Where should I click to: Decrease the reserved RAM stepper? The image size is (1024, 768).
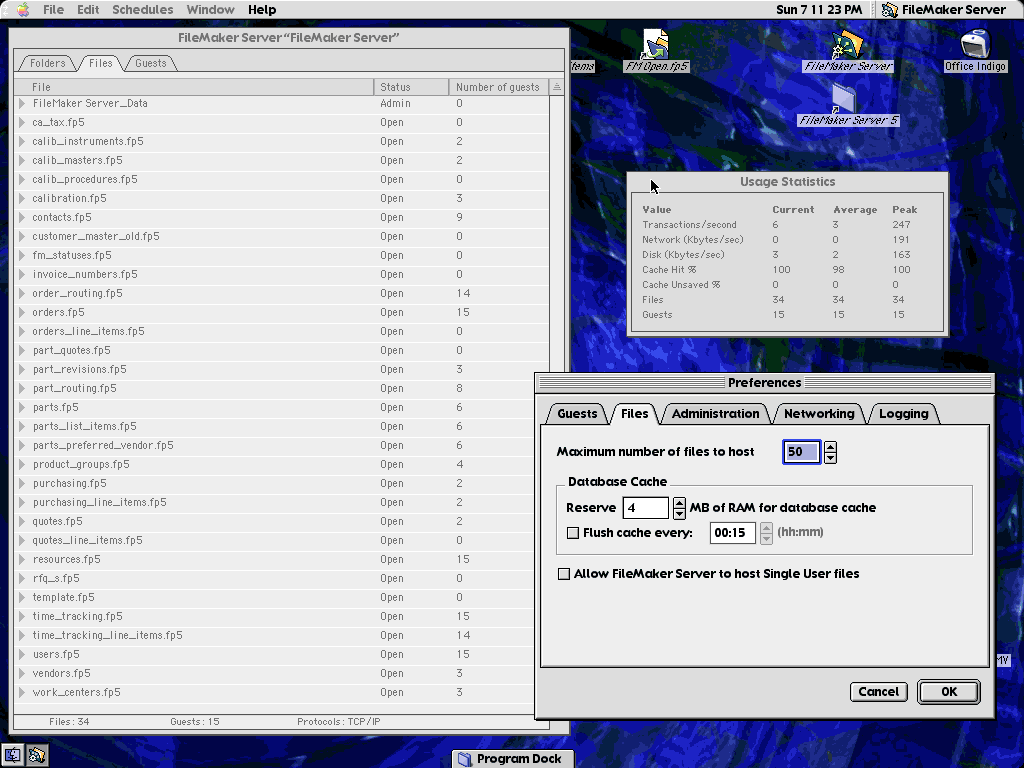(x=679, y=513)
